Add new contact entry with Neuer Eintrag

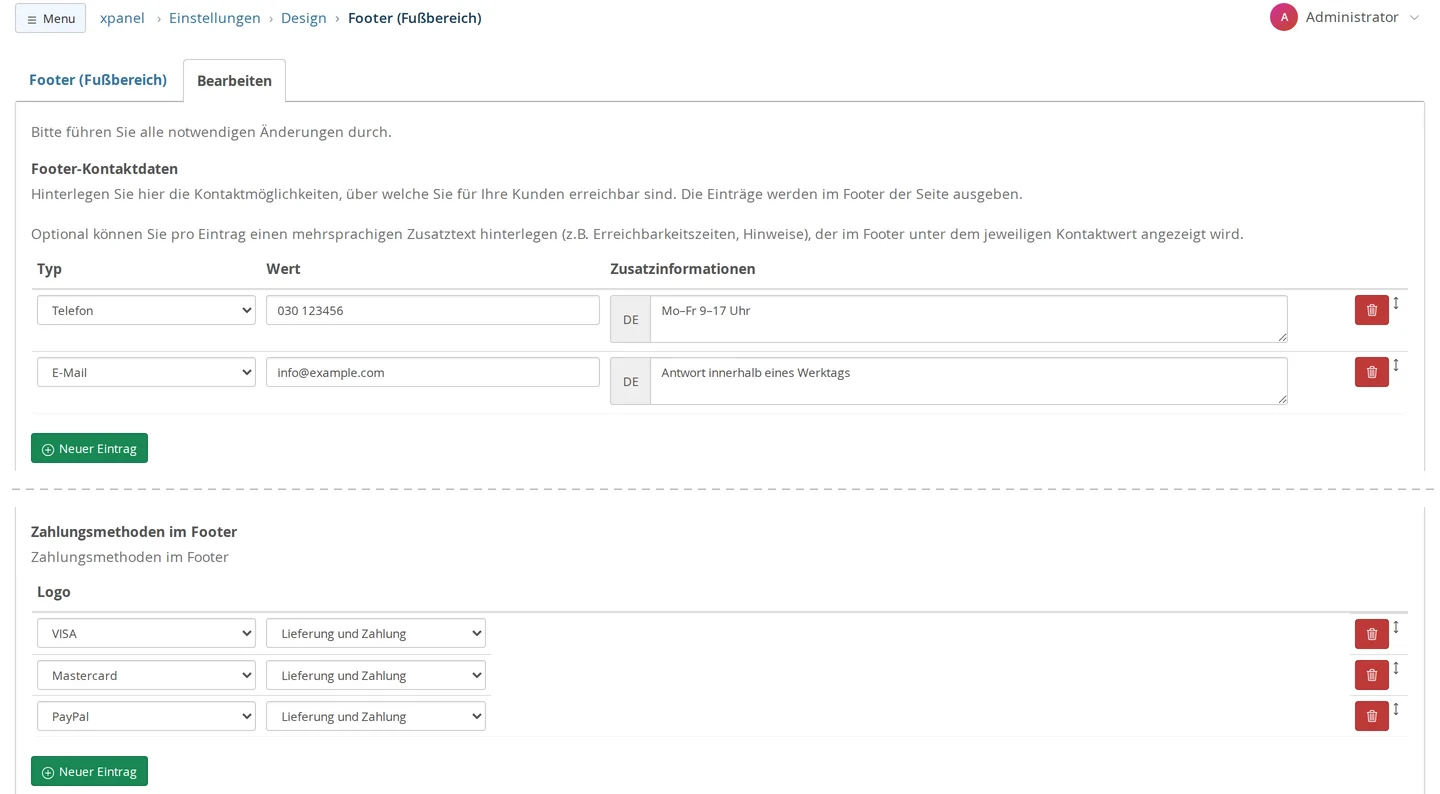click(x=89, y=448)
